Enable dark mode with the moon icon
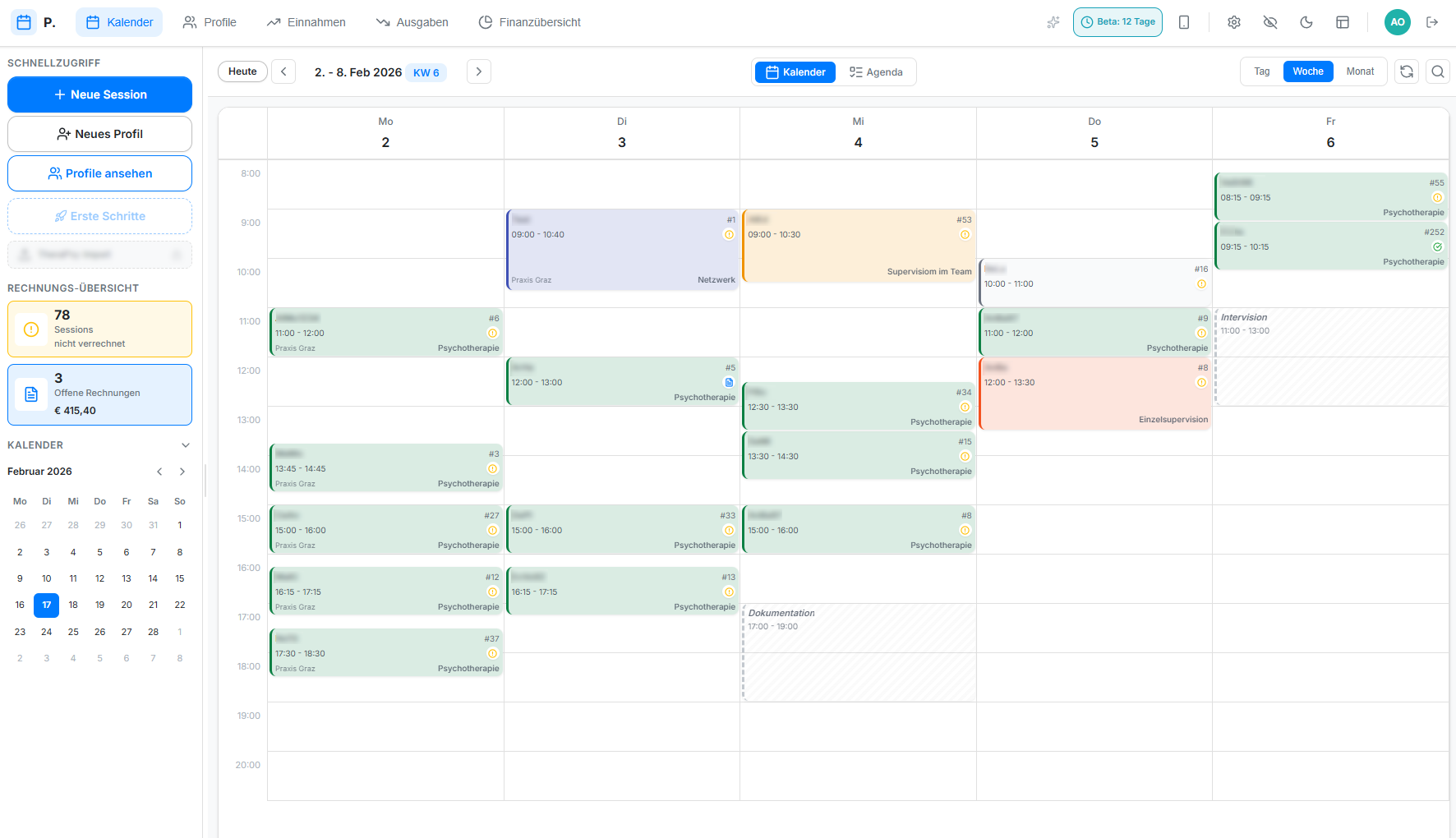 1306,22
